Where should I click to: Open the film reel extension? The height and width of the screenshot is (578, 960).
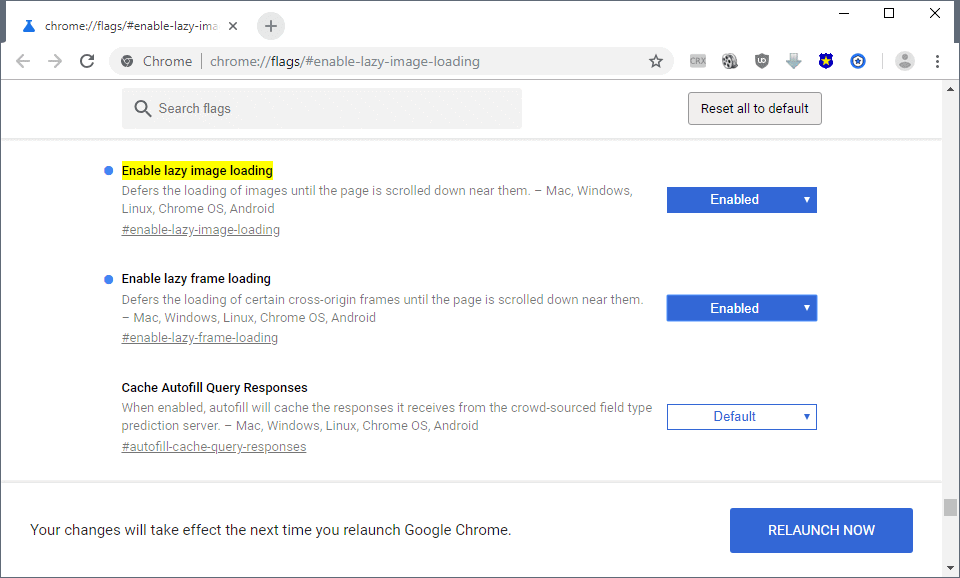tap(730, 61)
